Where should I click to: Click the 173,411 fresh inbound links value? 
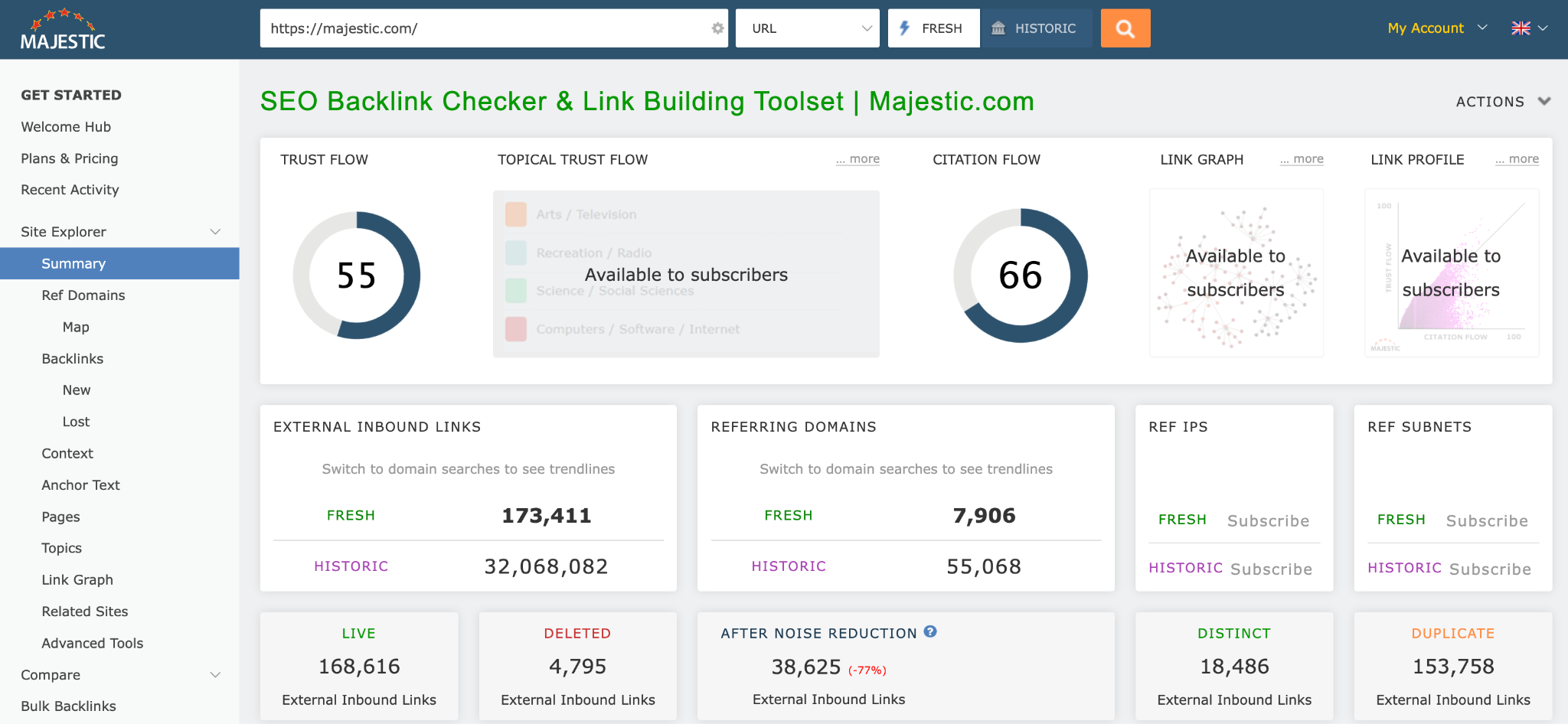[x=546, y=516]
